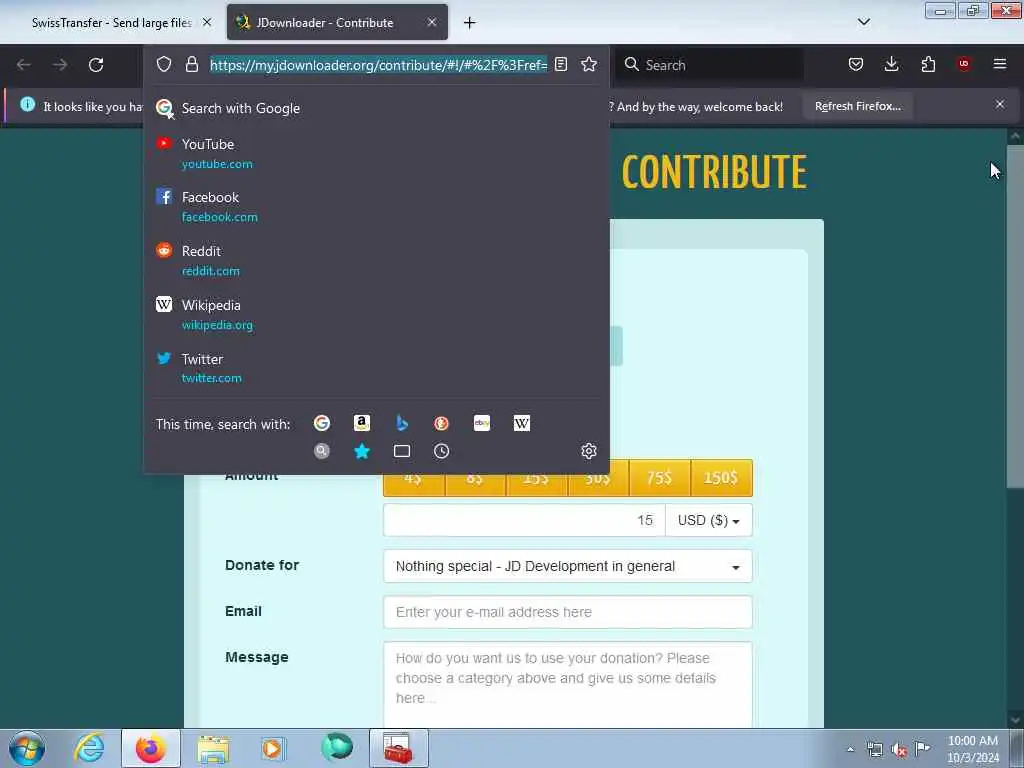Select the gray magnifier search engine icon
The image size is (1024, 768).
(x=322, y=451)
